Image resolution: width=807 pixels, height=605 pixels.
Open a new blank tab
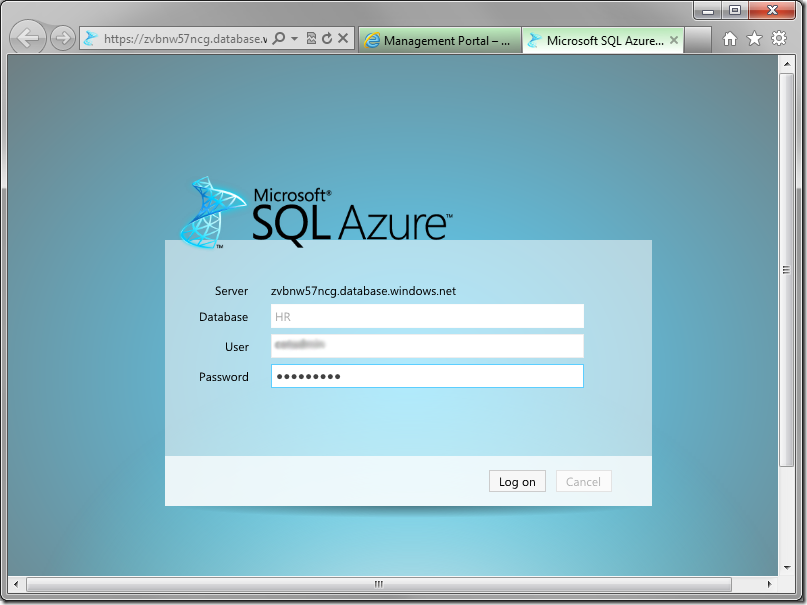[x=698, y=40]
